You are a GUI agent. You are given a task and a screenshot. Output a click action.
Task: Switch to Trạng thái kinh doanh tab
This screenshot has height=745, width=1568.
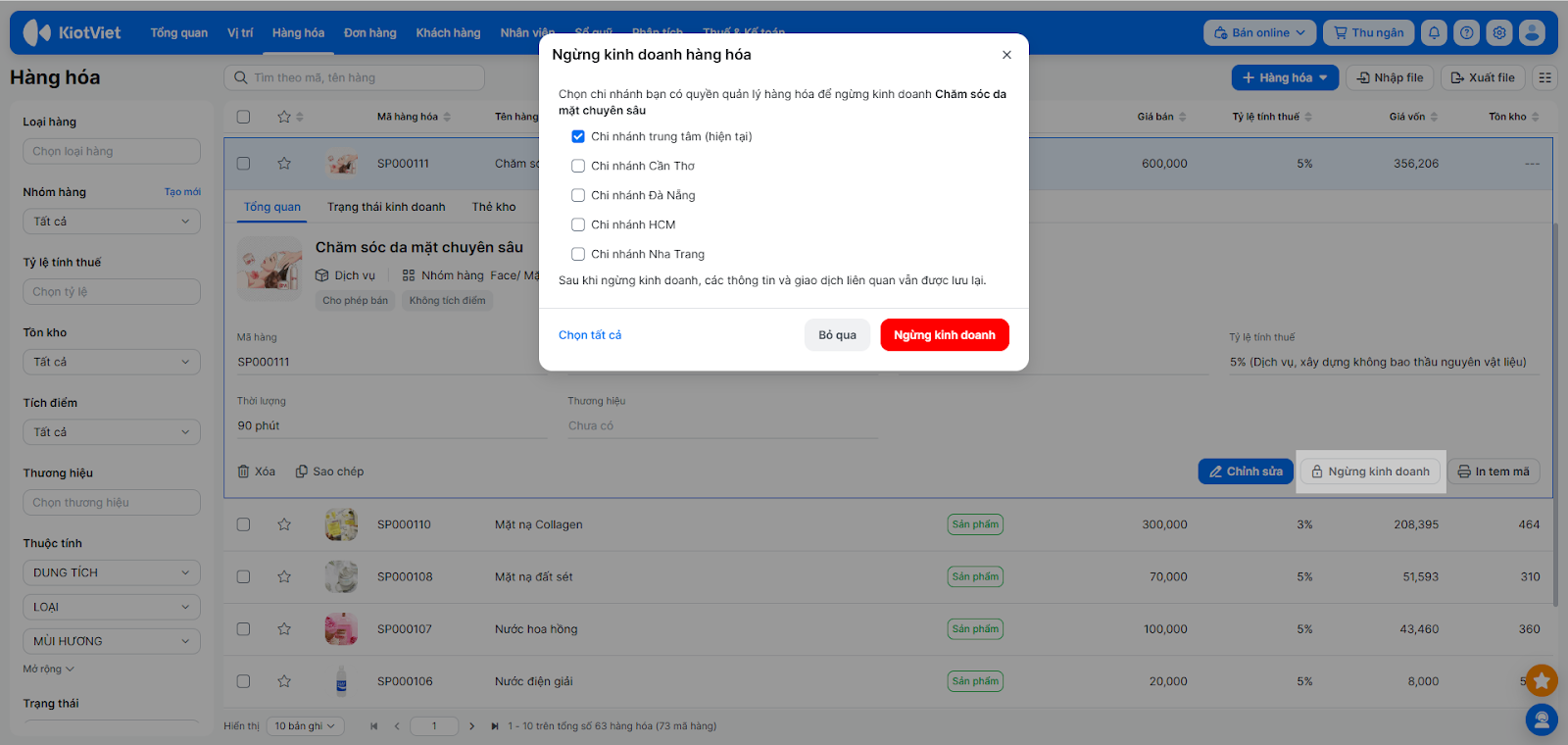(386, 207)
